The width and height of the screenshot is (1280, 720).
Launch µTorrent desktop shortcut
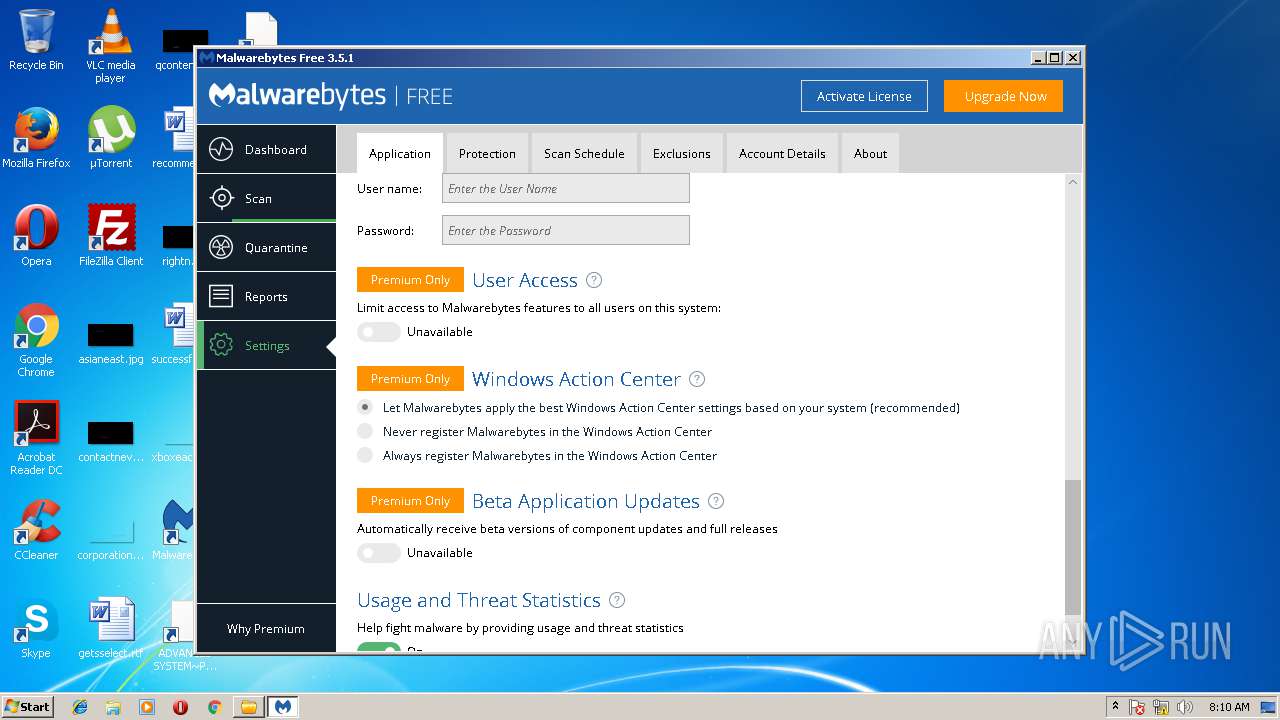pos(110,138)
